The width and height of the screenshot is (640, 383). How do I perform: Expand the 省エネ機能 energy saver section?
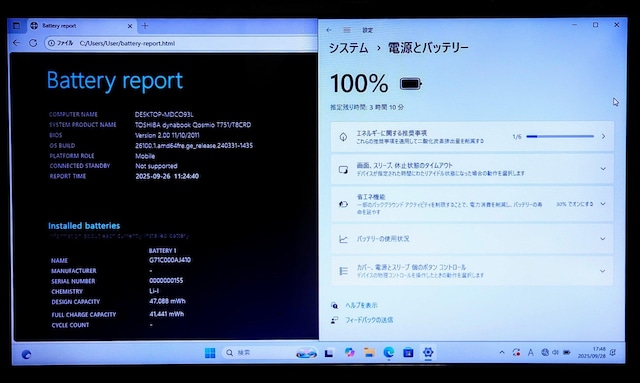coord(472,204)
